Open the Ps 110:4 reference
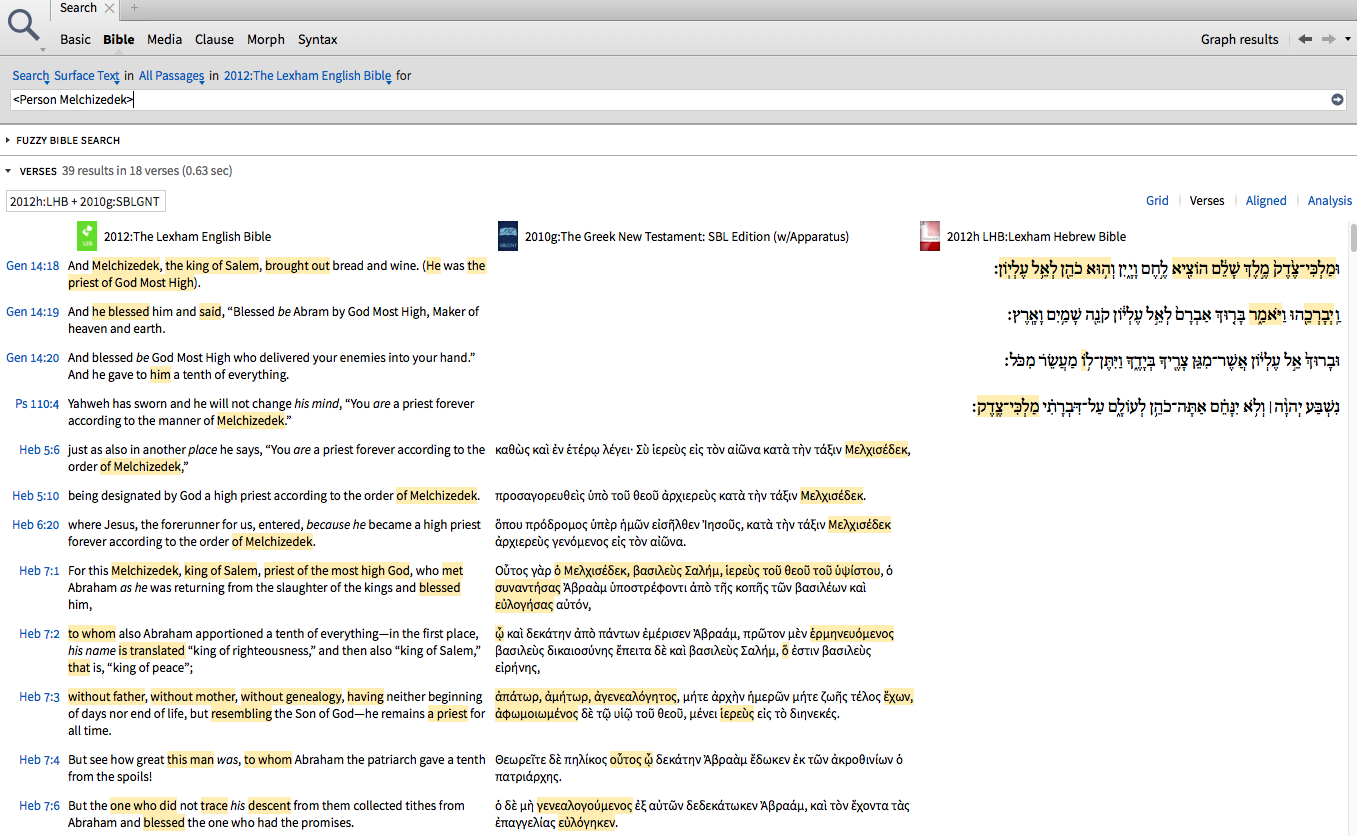The height and width of the screenshot is (836, 1357). [x=37, y=404]
